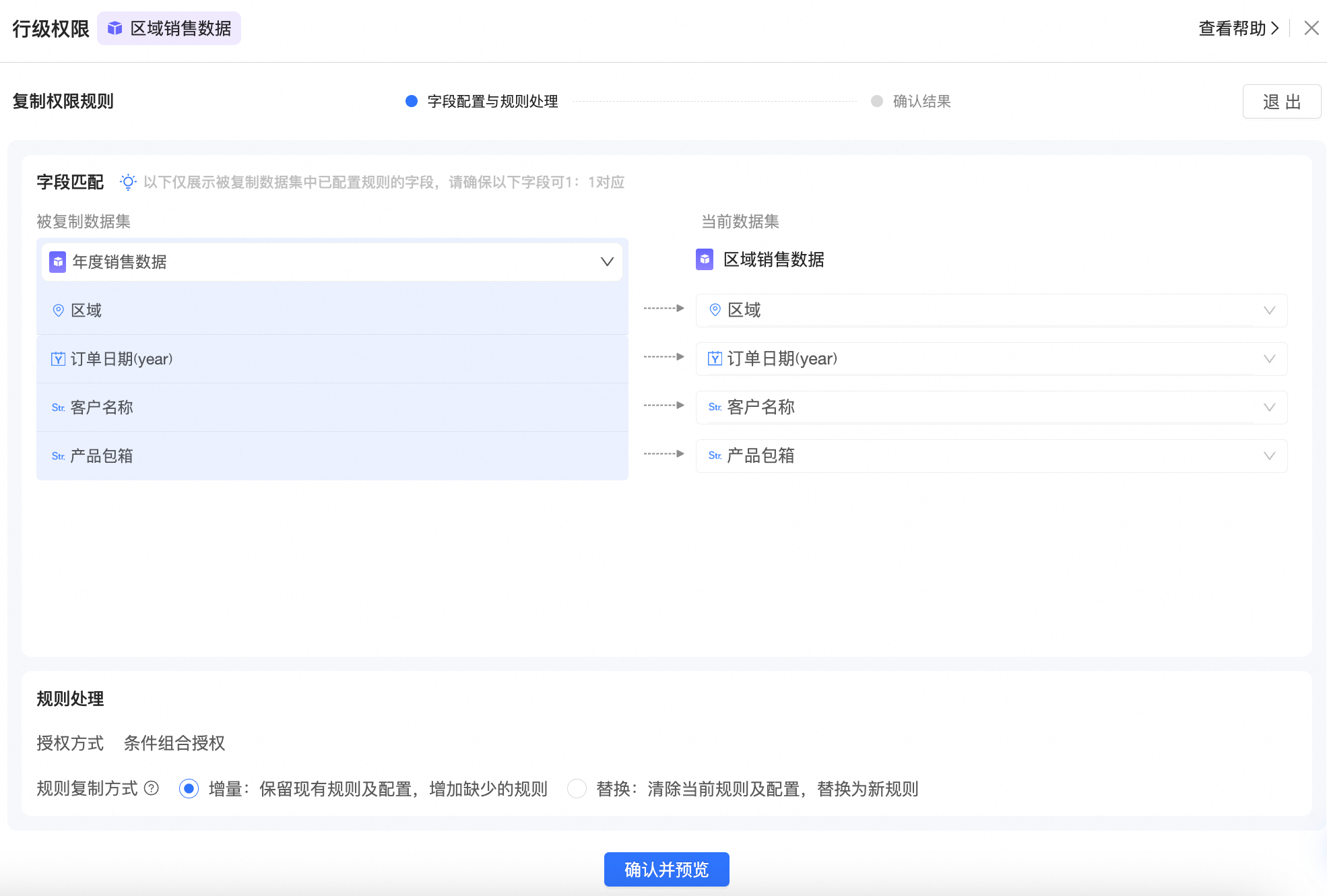Click dataset icon beside current 区域销售数据 dataset
1327x896 pixels.
pos(705,259)
